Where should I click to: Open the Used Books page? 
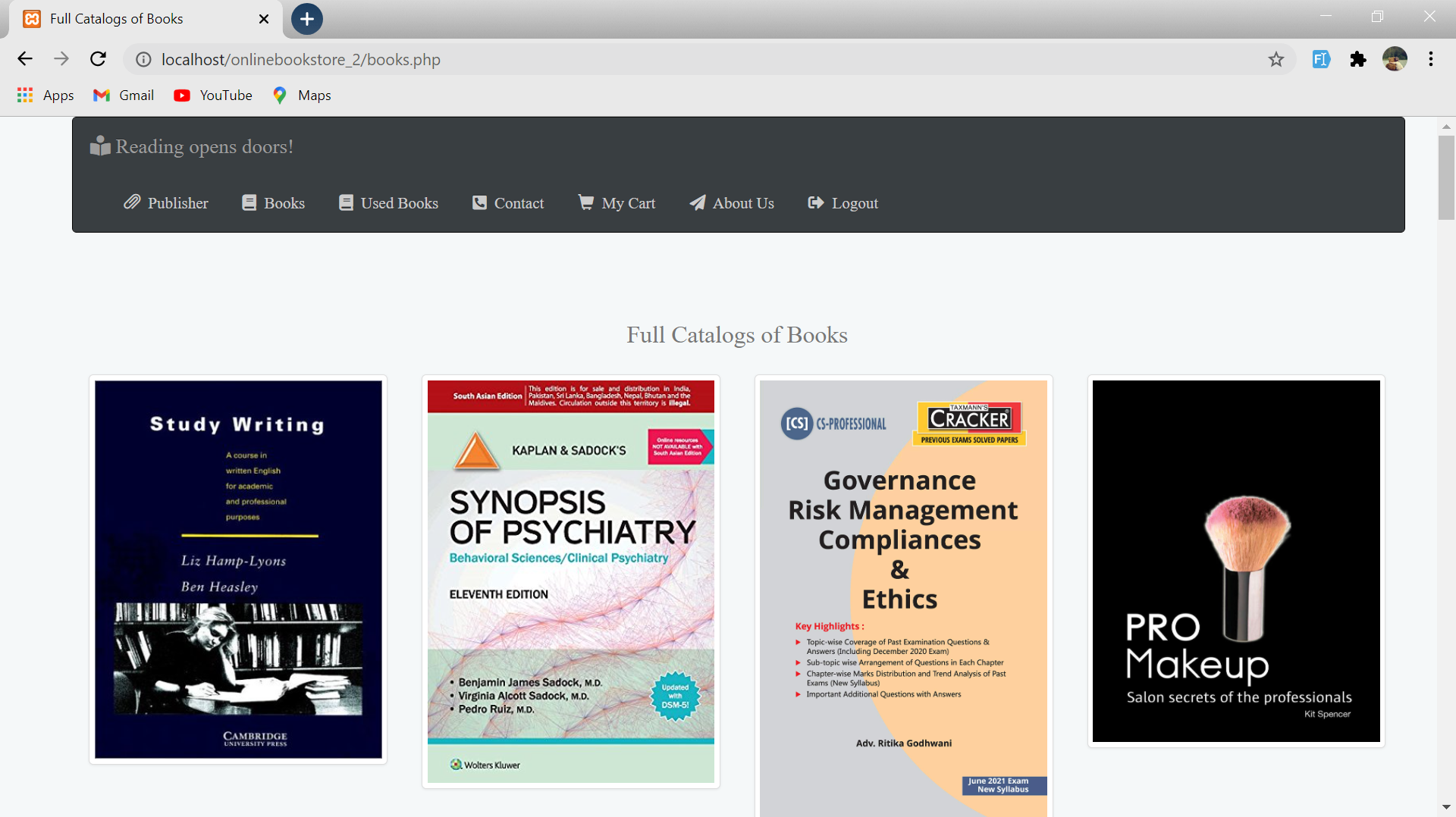[x=388, y=203]
